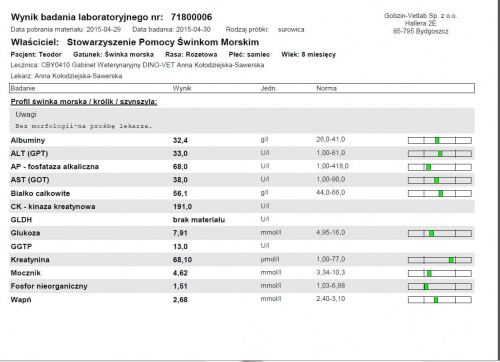Click the GLDH brak materiału result

point(199,220)
